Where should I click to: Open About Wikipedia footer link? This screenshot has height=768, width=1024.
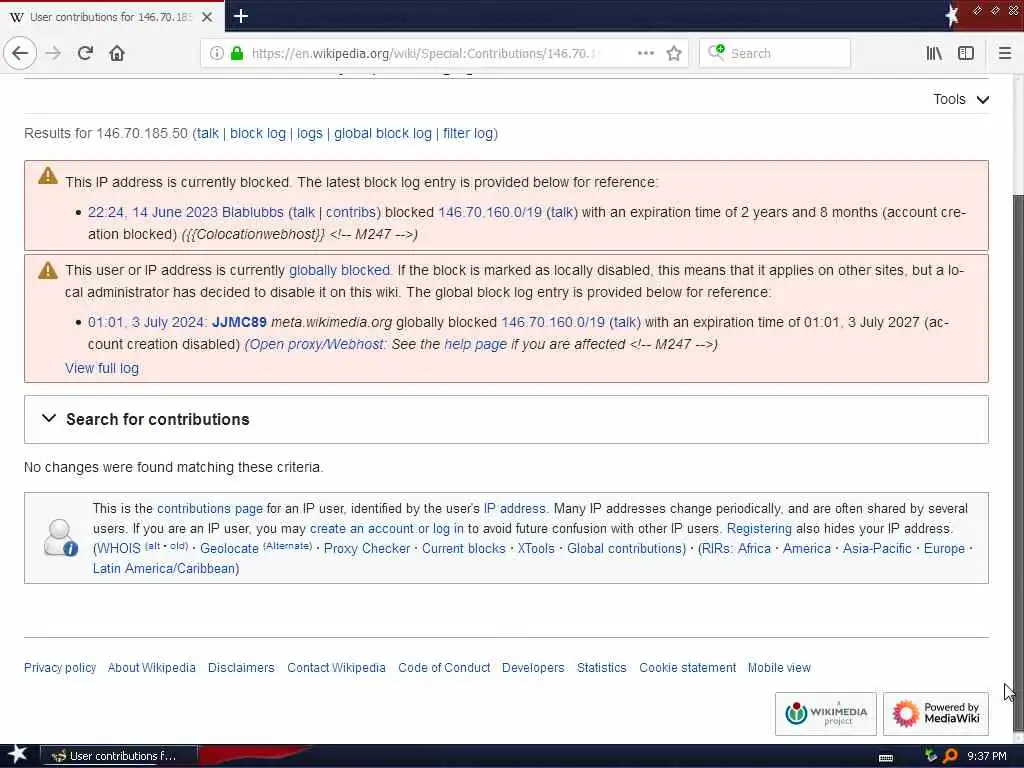coord(152,667)
